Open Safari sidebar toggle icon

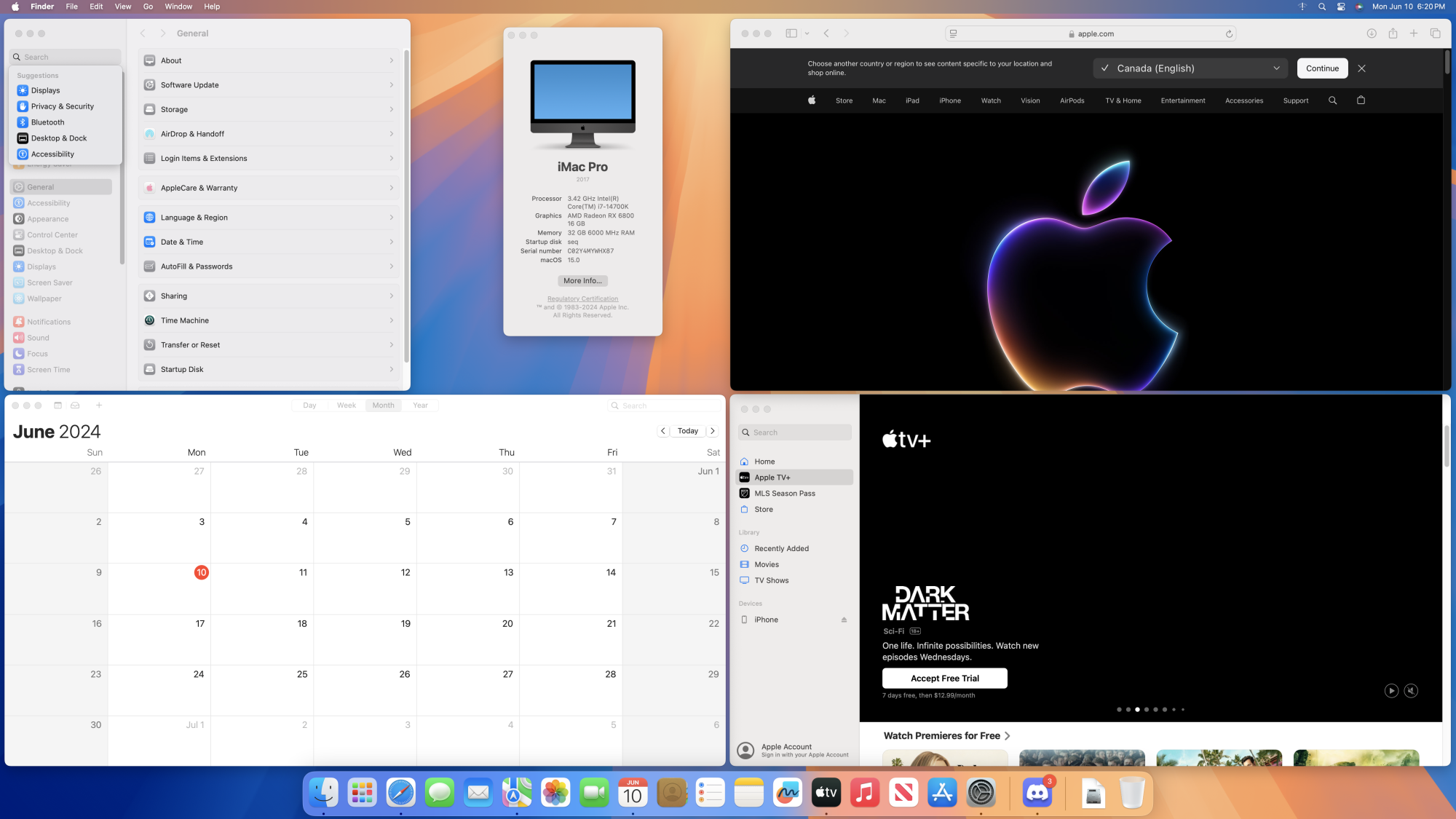791,33
